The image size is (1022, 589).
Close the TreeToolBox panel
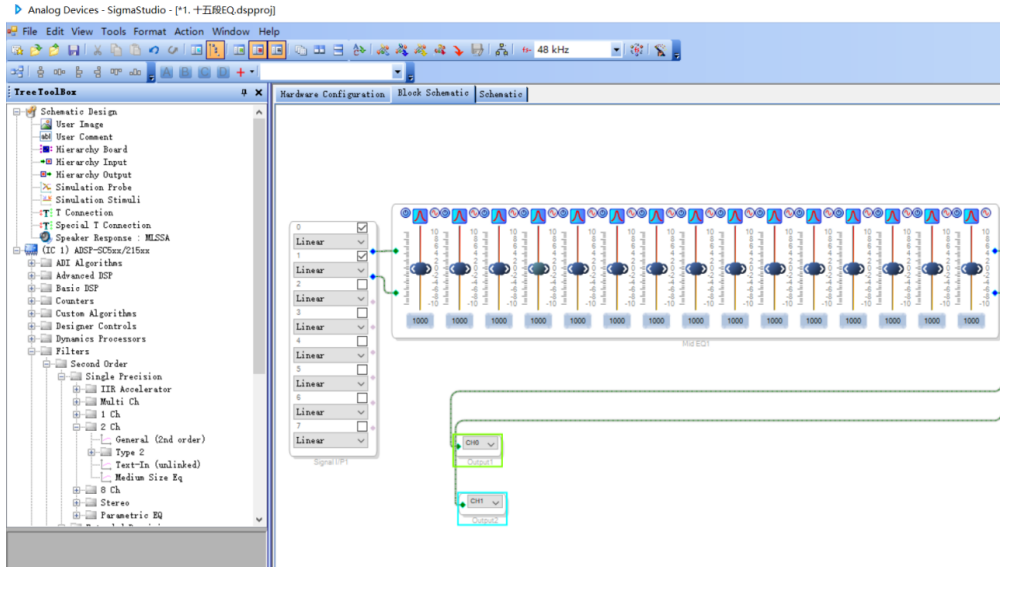[259, 93]
